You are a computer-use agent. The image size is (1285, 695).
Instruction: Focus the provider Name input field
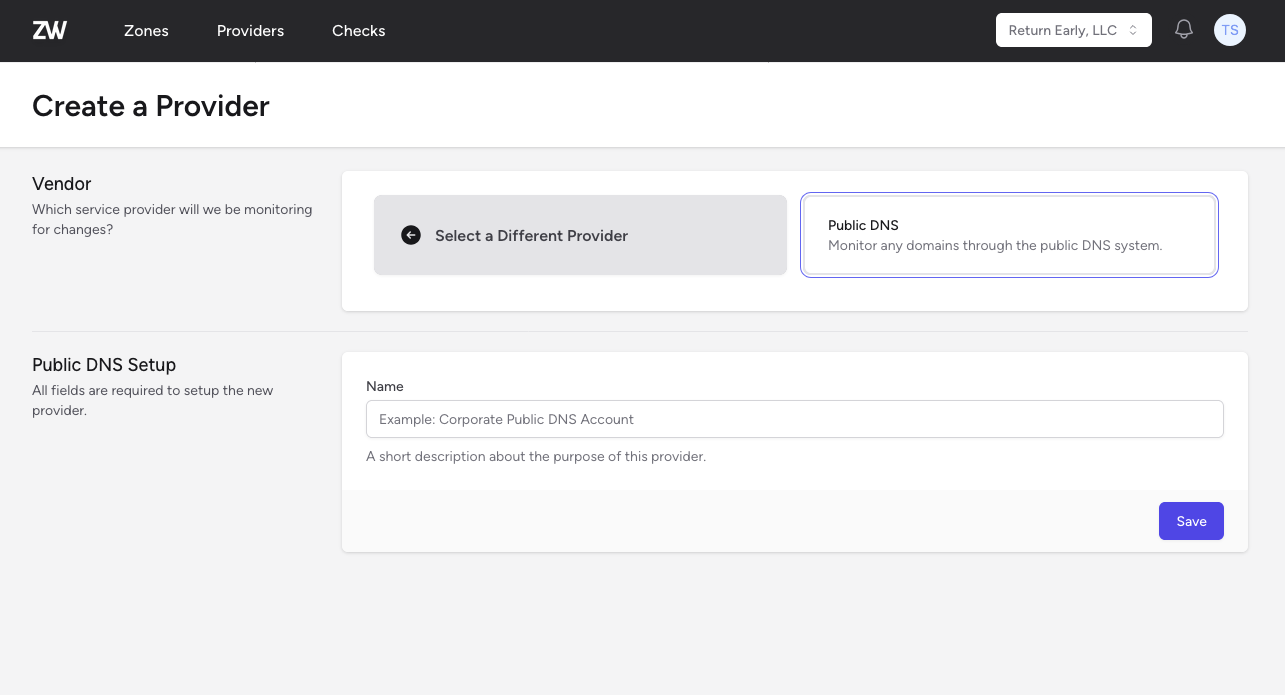click(x=795, y=419)
